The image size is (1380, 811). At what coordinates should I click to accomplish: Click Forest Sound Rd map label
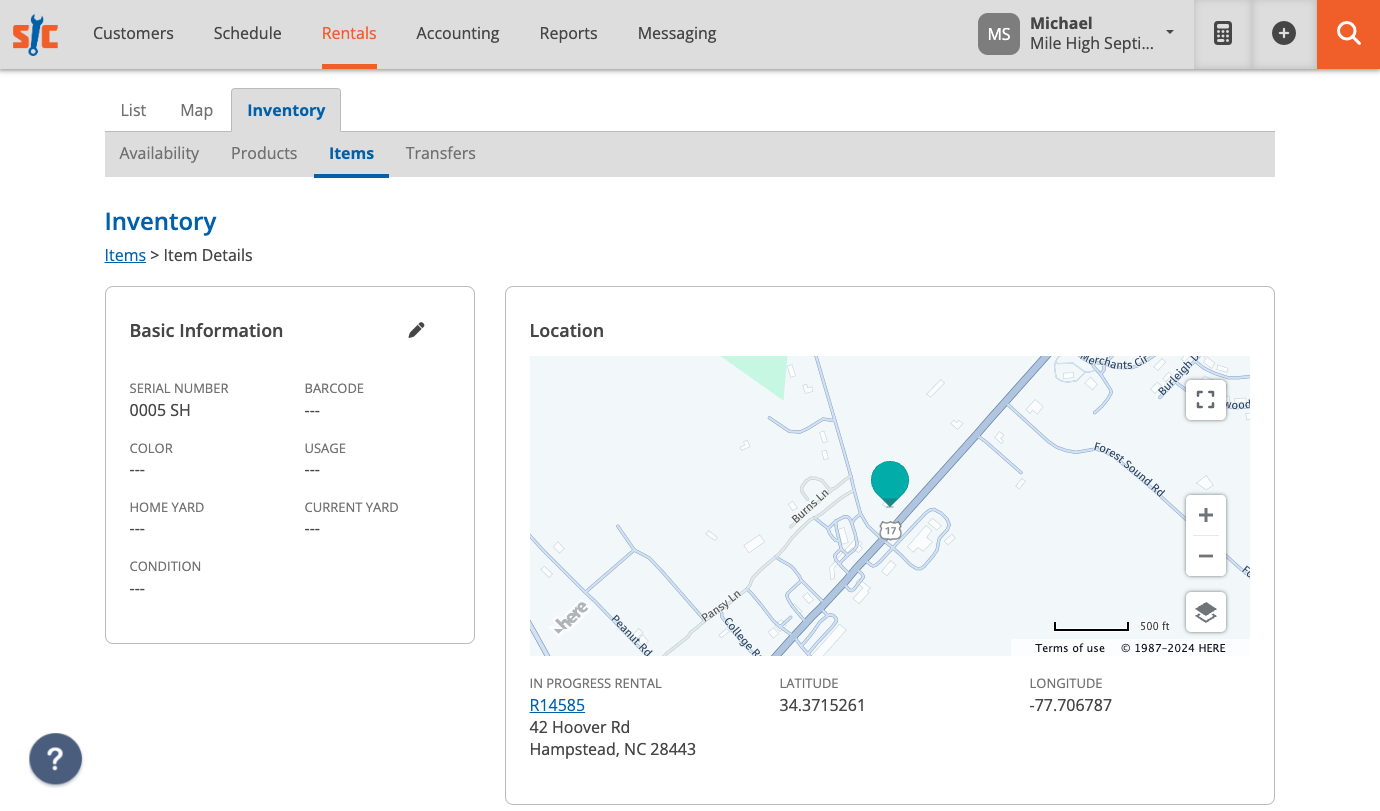[x=1130, y=470]
